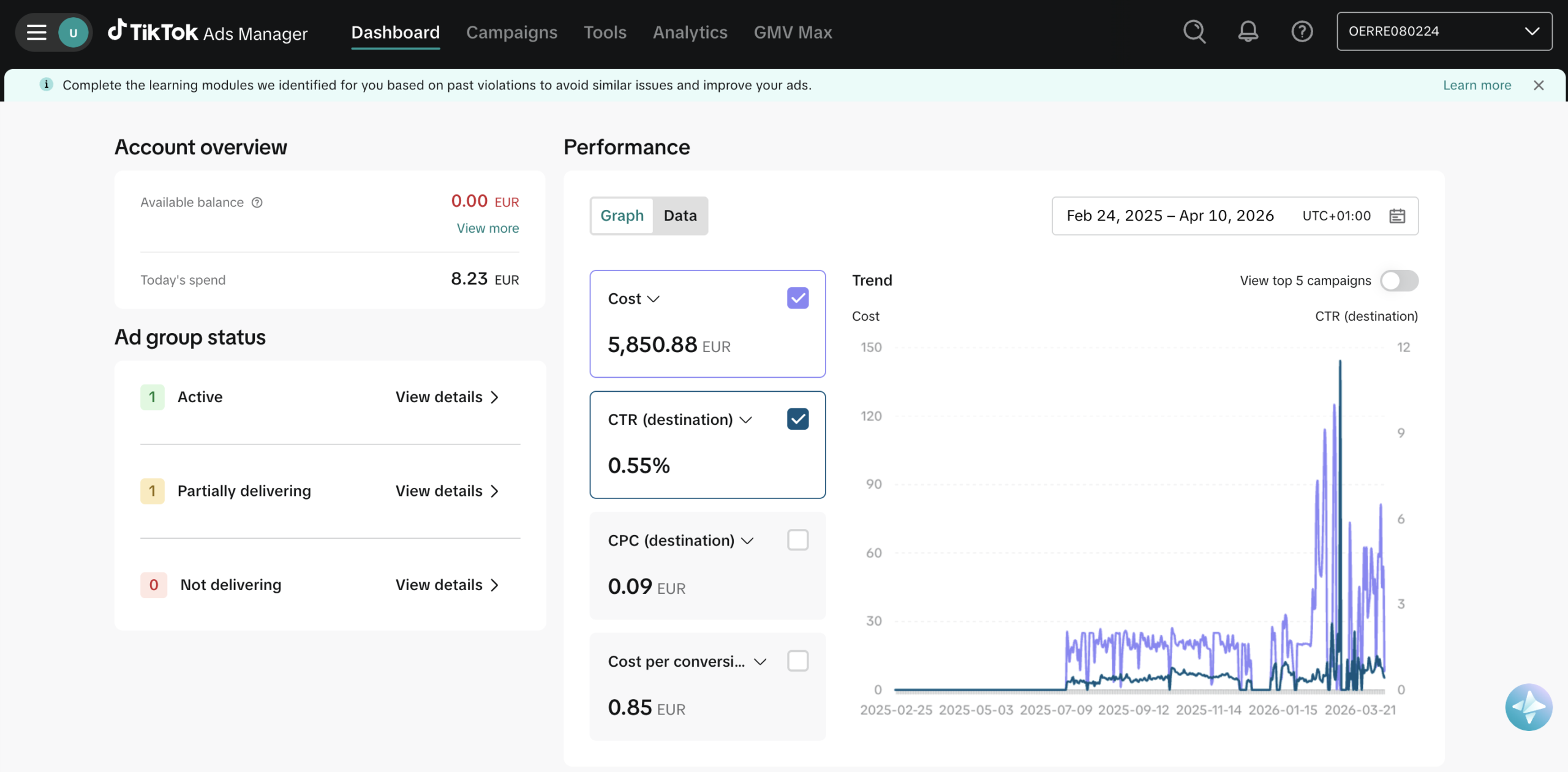Expand the OERRE080224 account dropdown
Image resolution: width=1568 pixels, height=772 pixels.
[1444, 32]
